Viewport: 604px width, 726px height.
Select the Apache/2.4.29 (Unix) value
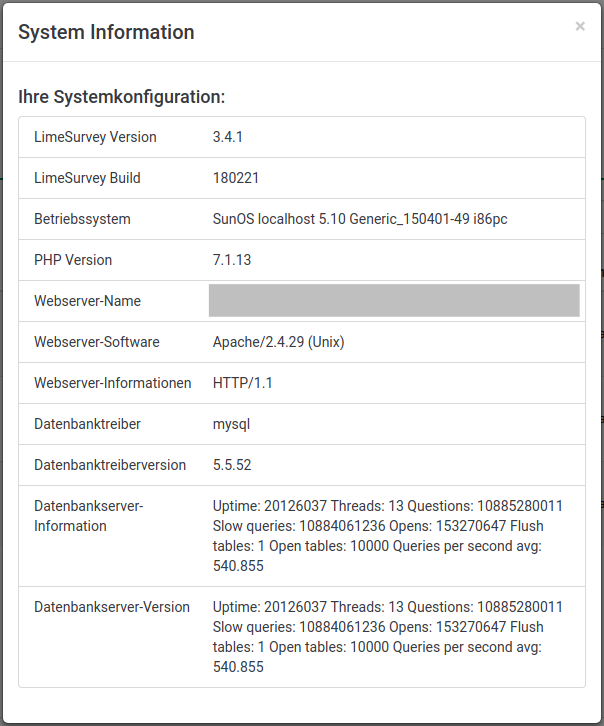pyautogui.click(x=279, y=342)
